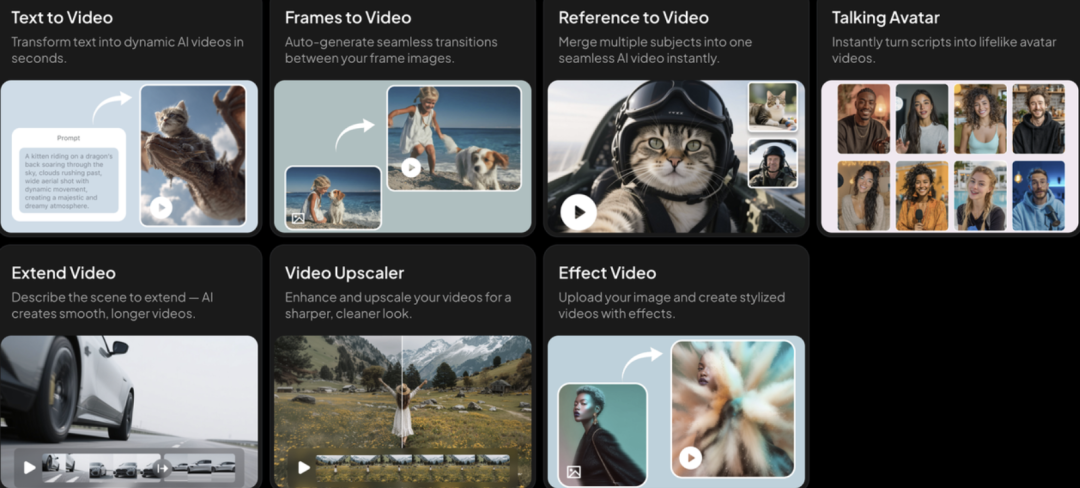Open the Frames to Video tool
Screen dimensions: 1080x488
coord(347,18)
